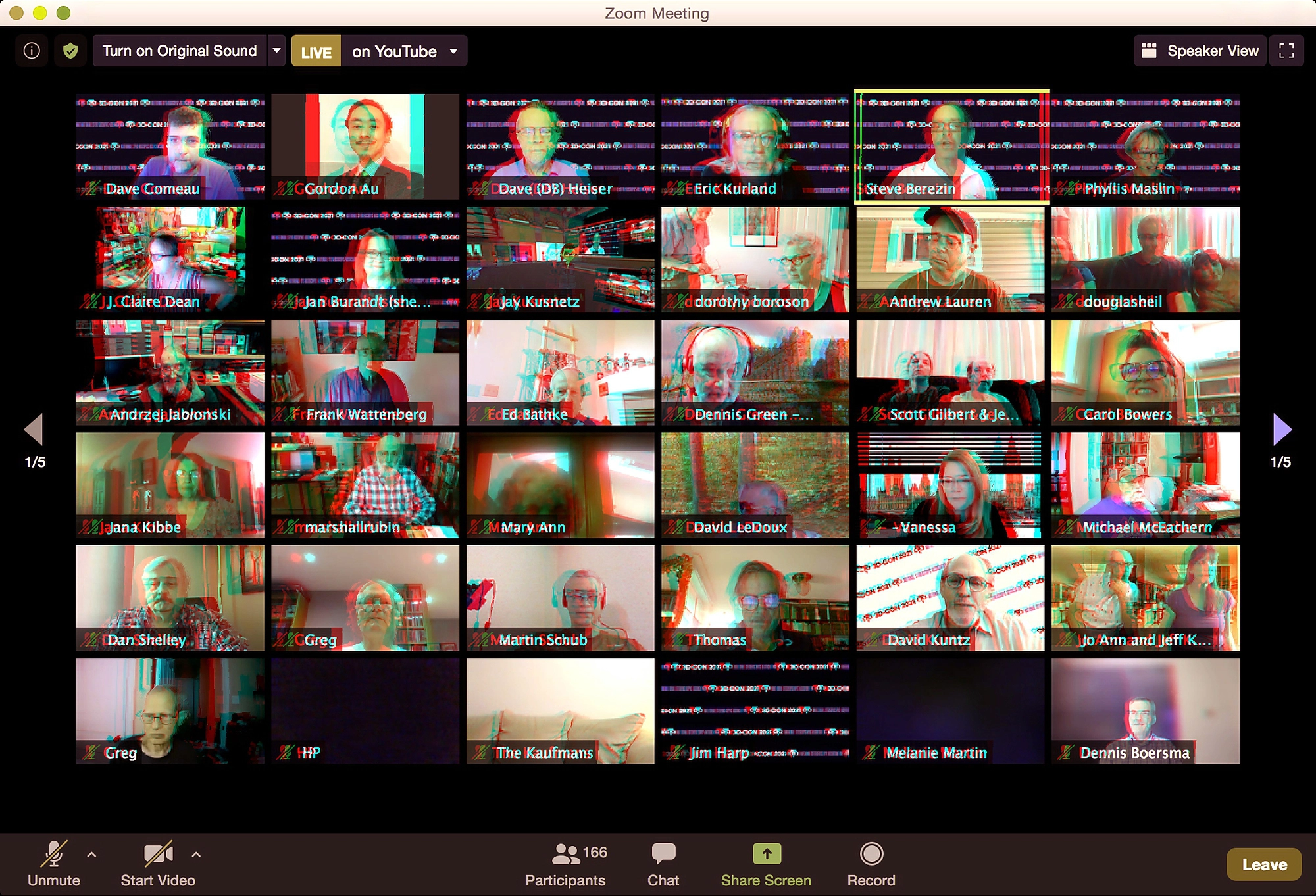This screenshot has width=1316, height=896.
Task: Enter full screen mode icon
Action: click(x=1286, y=51)
